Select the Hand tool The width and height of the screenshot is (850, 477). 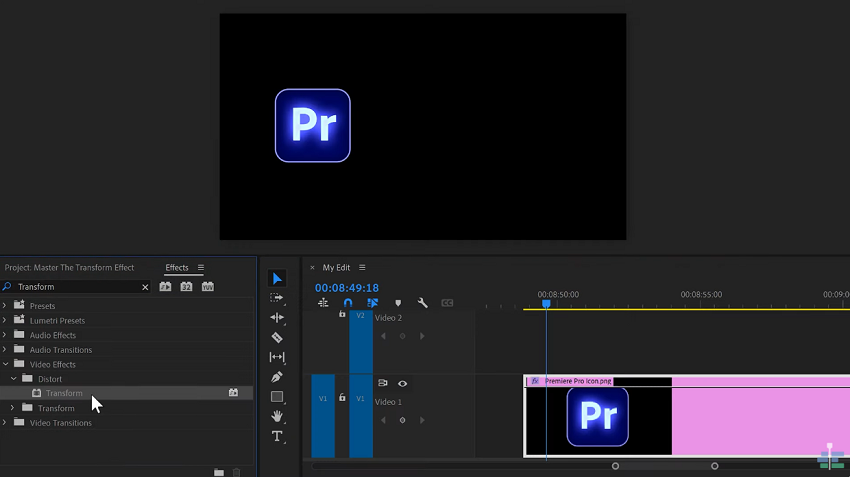tap(276, 416)
